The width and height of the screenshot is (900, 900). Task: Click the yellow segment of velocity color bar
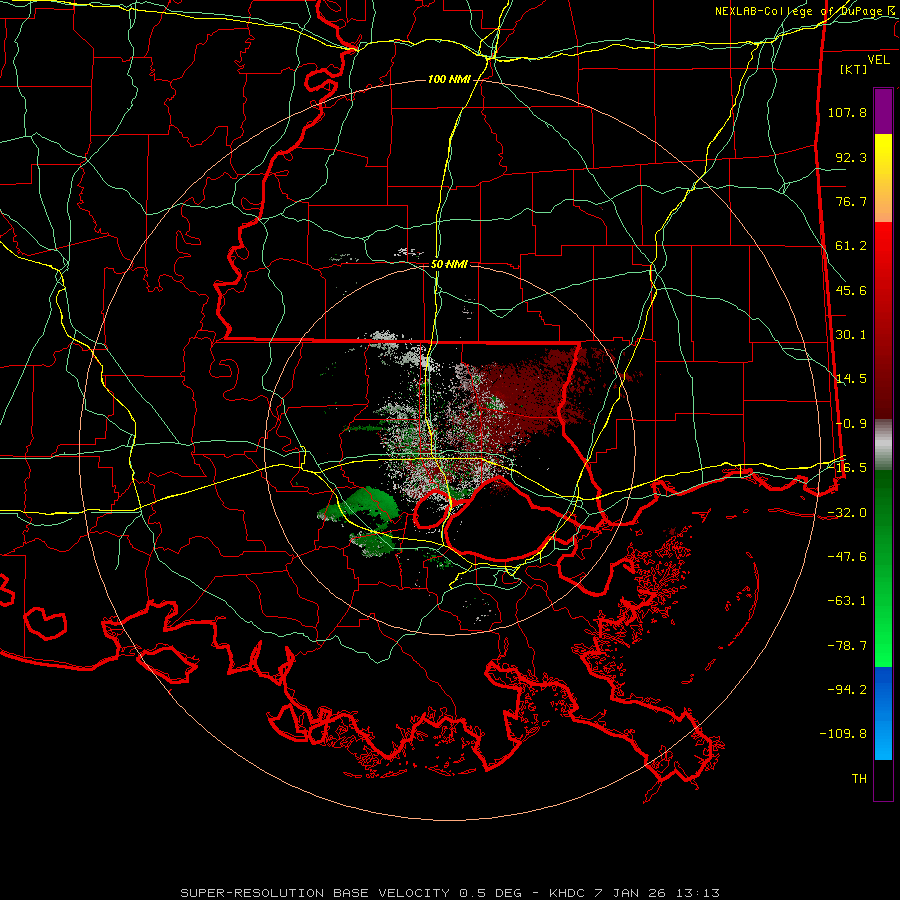coord(883,178)
